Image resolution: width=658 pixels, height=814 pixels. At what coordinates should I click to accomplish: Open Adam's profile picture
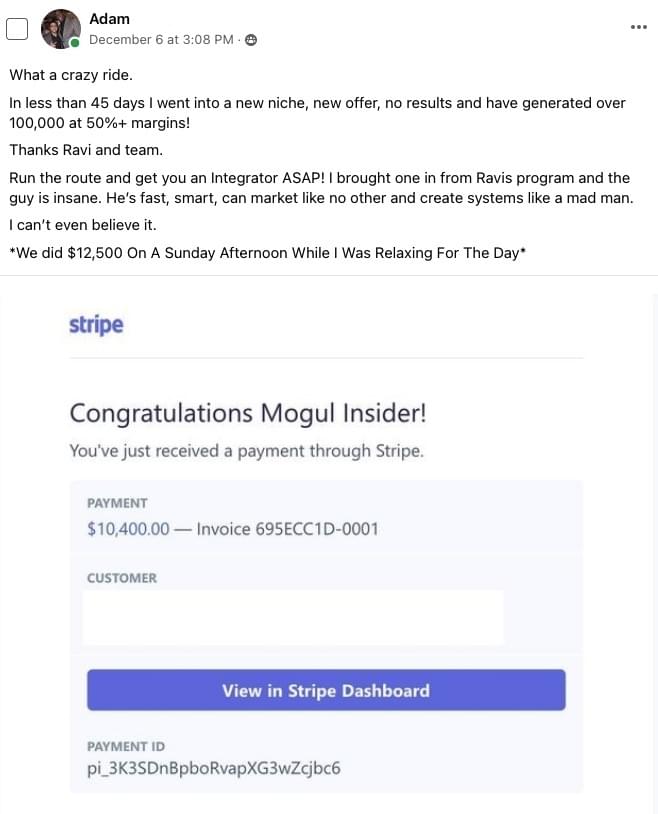(61, 29)
